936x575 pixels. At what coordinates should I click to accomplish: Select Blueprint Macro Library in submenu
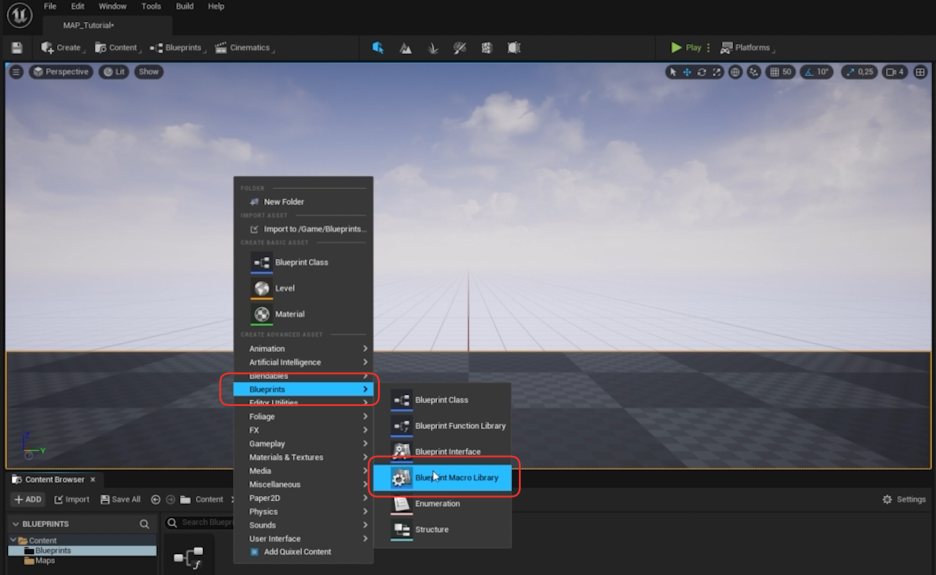(443, 478)
